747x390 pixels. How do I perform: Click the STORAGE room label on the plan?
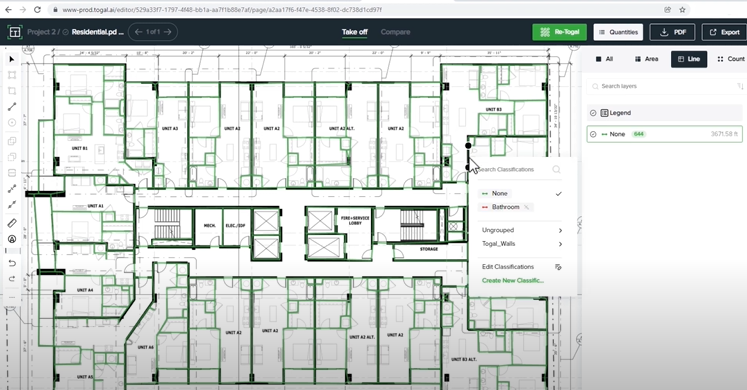(x=429, y=249)
